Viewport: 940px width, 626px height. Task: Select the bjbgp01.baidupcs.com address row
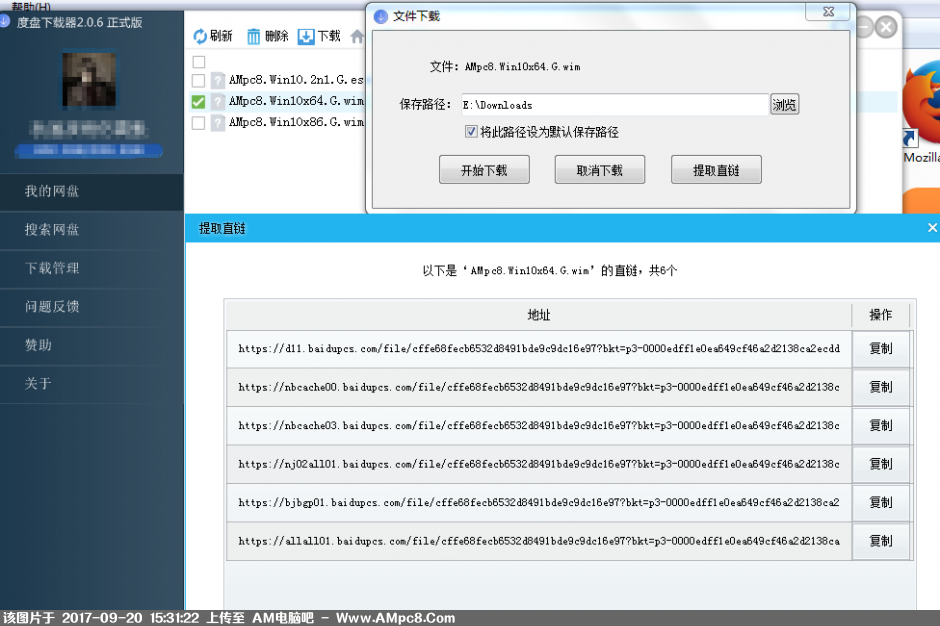point(539,502)
